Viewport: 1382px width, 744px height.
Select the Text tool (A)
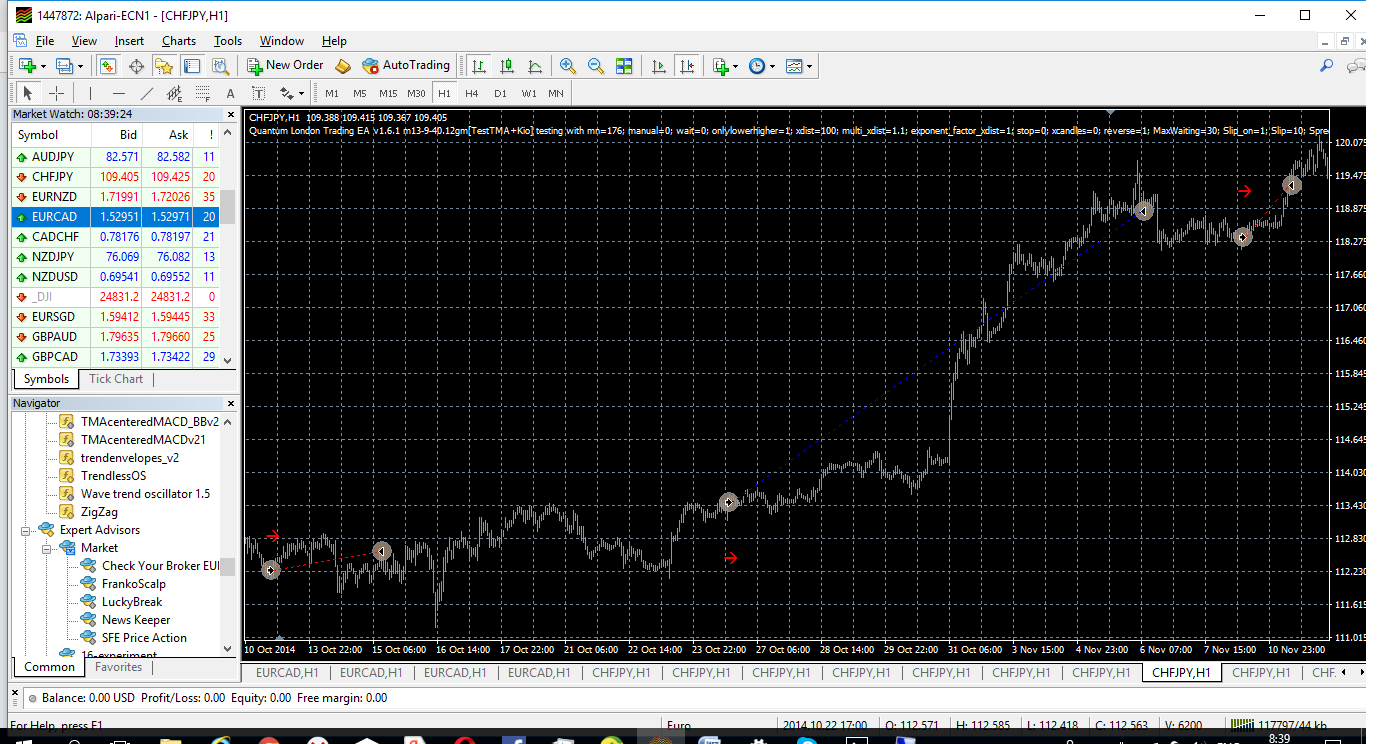pyautogui.click(x=231, y=93)
